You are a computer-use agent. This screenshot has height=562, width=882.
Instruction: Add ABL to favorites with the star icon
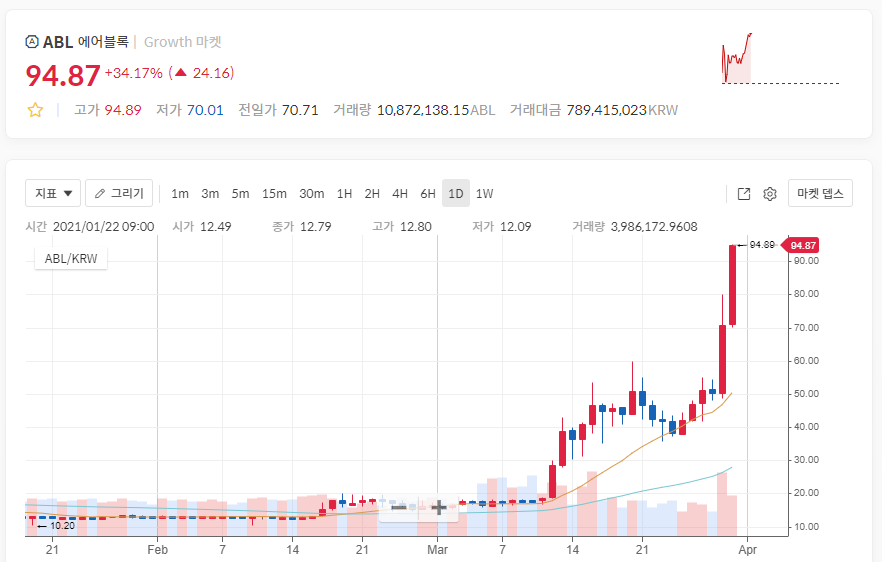coord(35,110)
